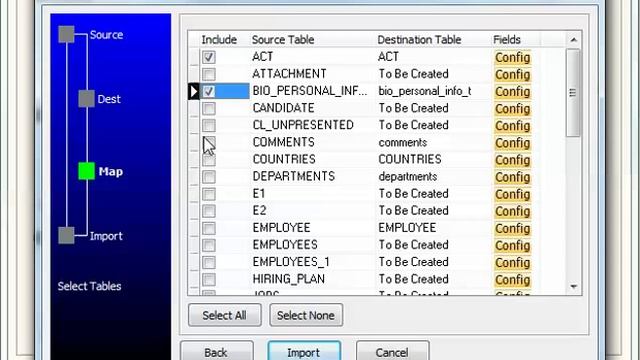Image resolution: width=640 pixels, height=360 pixels.
Task: Cancel the import wizard
Action: click(x=392, y=351)
